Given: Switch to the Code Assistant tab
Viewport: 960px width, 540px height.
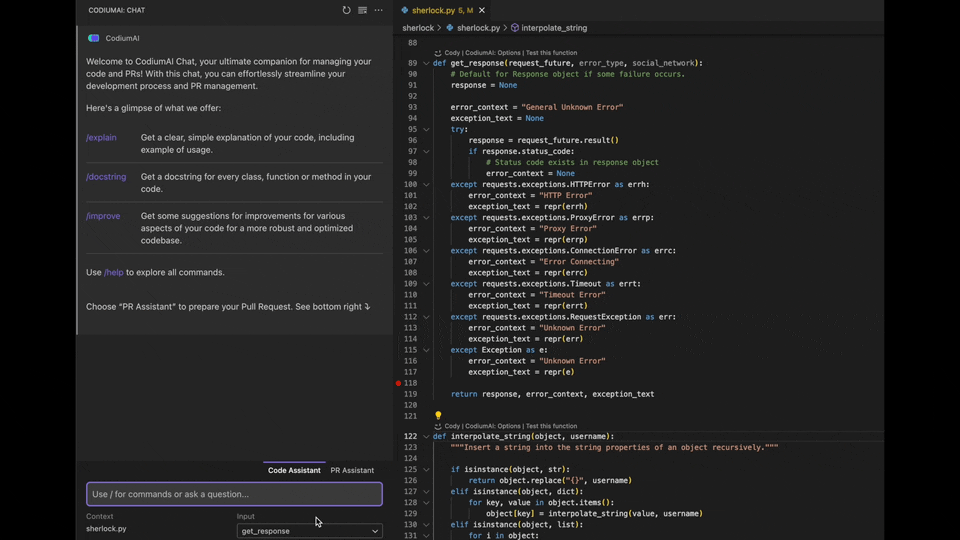Looking at the screenshot, I should click(x=294, y=470).
